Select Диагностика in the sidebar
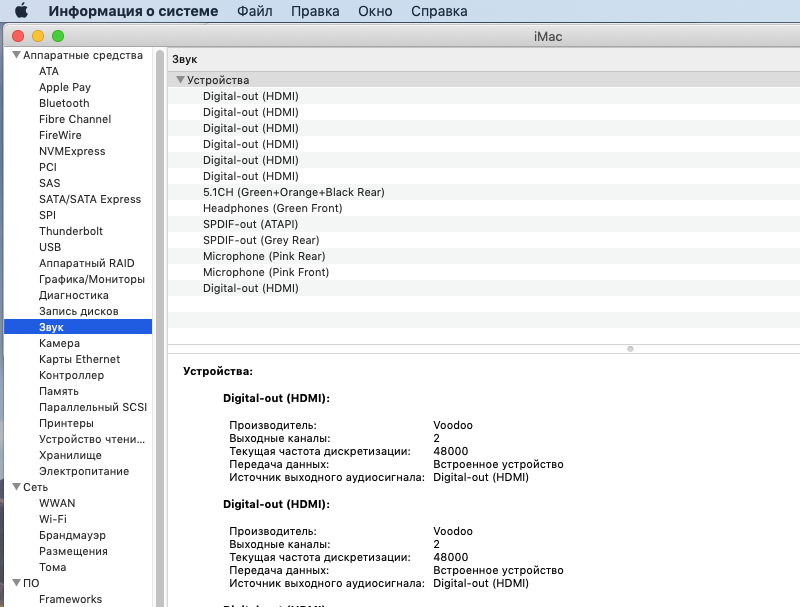The width and height of the screenshot is (800, 607). coord(74,295)
